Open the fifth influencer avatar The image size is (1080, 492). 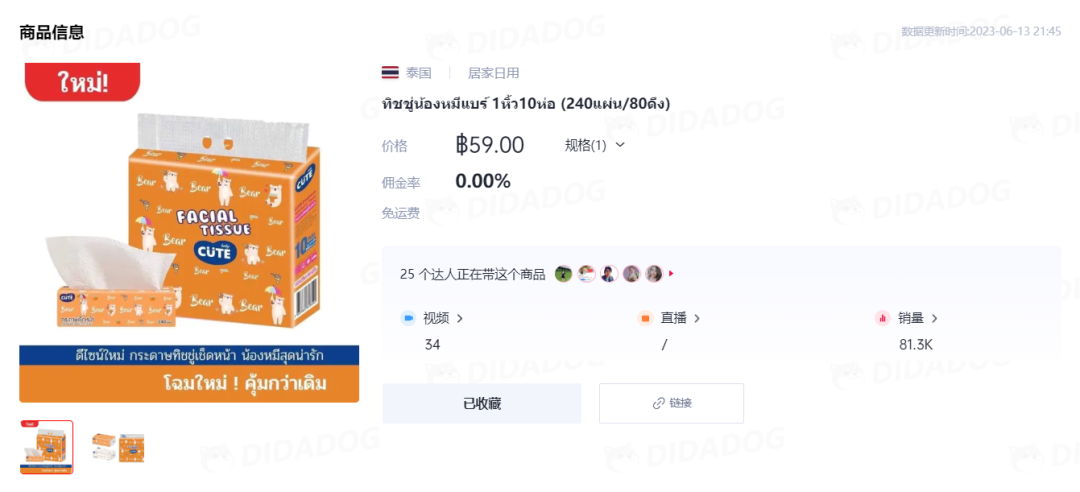coord(654,274)
